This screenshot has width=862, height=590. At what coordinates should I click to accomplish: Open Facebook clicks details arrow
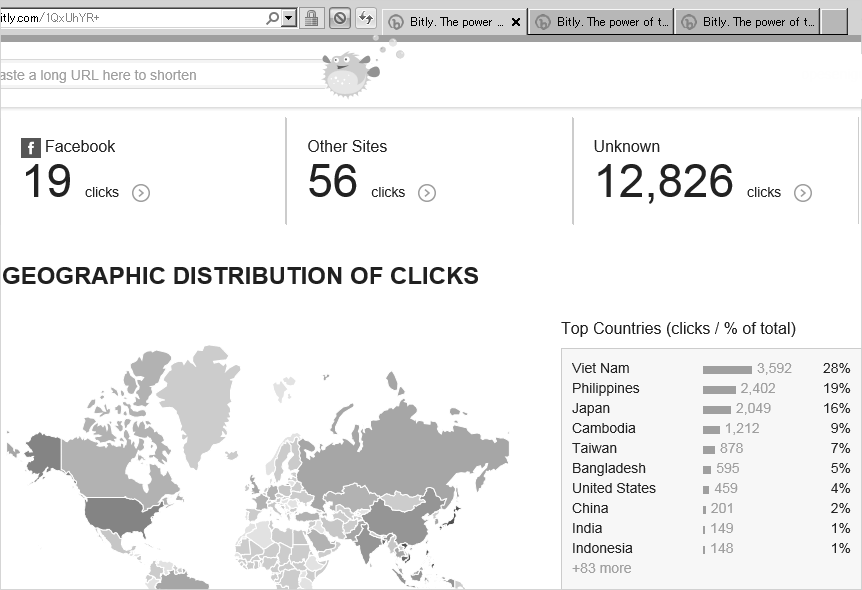tap(141, 193)
